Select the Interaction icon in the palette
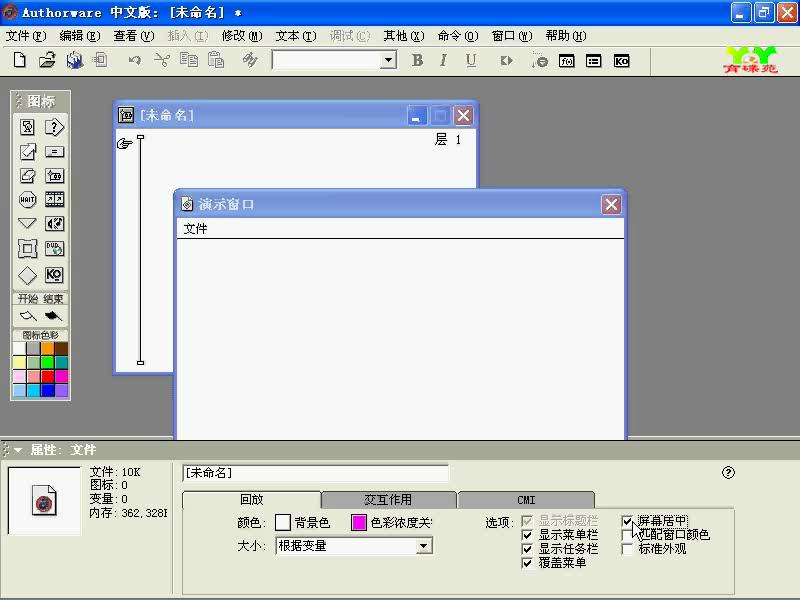 [54, 127]
